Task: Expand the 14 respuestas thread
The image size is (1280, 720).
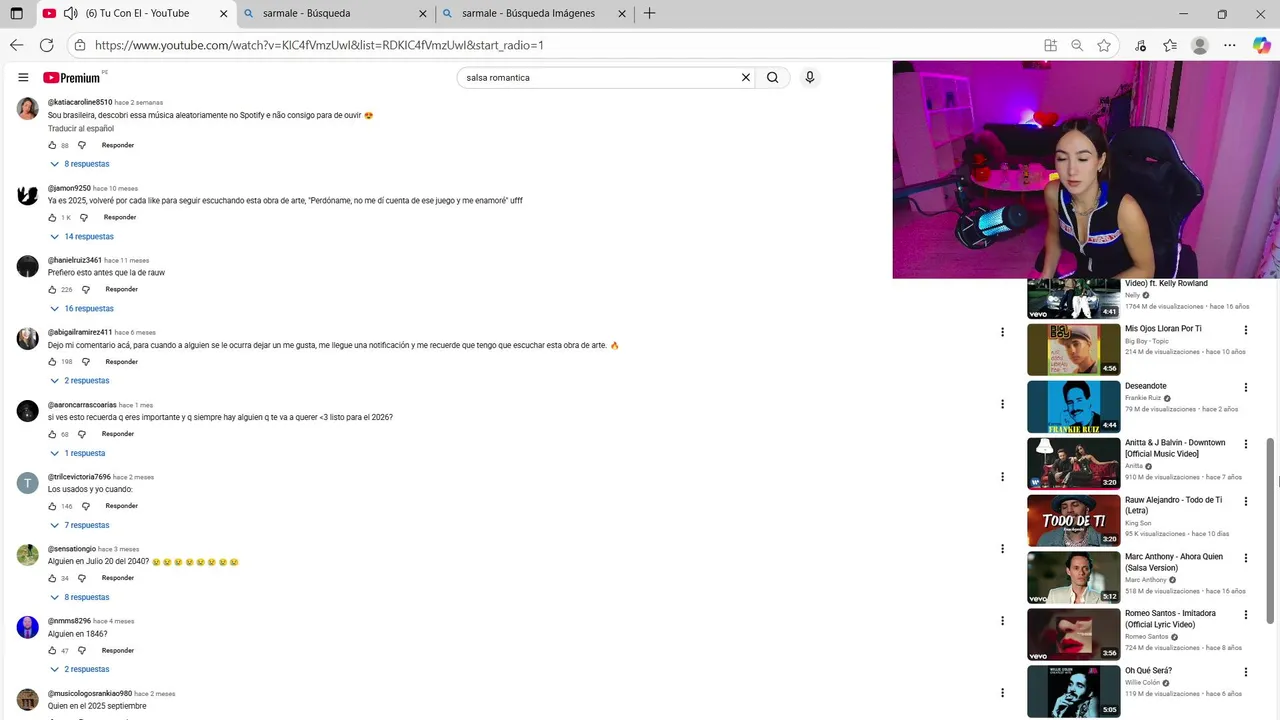Action: [x=82, y=237]
